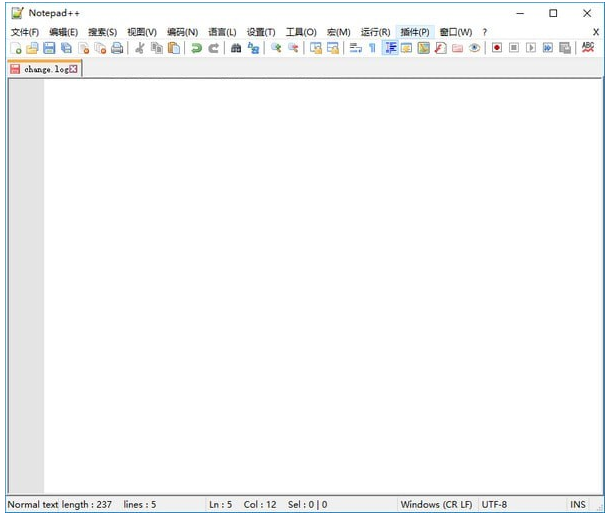Click the Redo arrow icon

tap(213, 48)
